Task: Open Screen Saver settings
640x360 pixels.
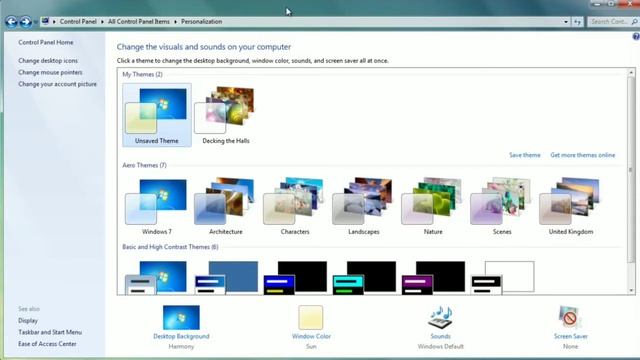Action: tap(570, 318)
